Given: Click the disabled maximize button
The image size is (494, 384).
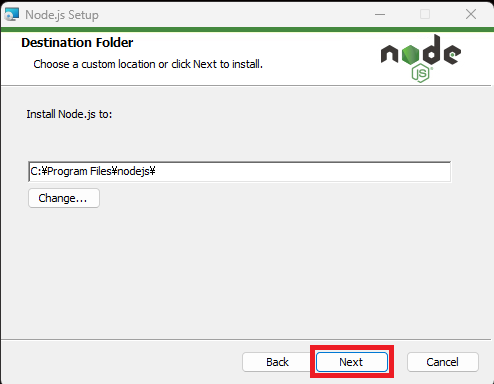Looking at the screenshot, I should (425, 14).
